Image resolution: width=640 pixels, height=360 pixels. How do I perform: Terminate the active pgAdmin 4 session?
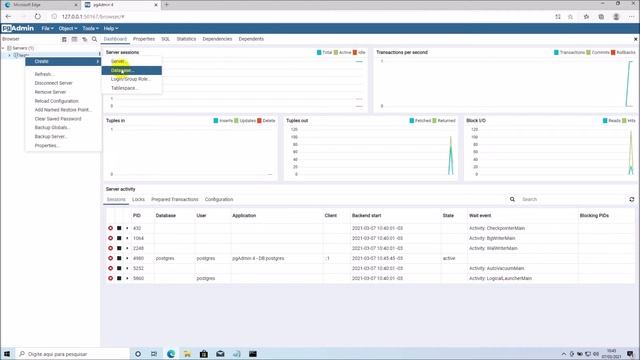[110, 258]
